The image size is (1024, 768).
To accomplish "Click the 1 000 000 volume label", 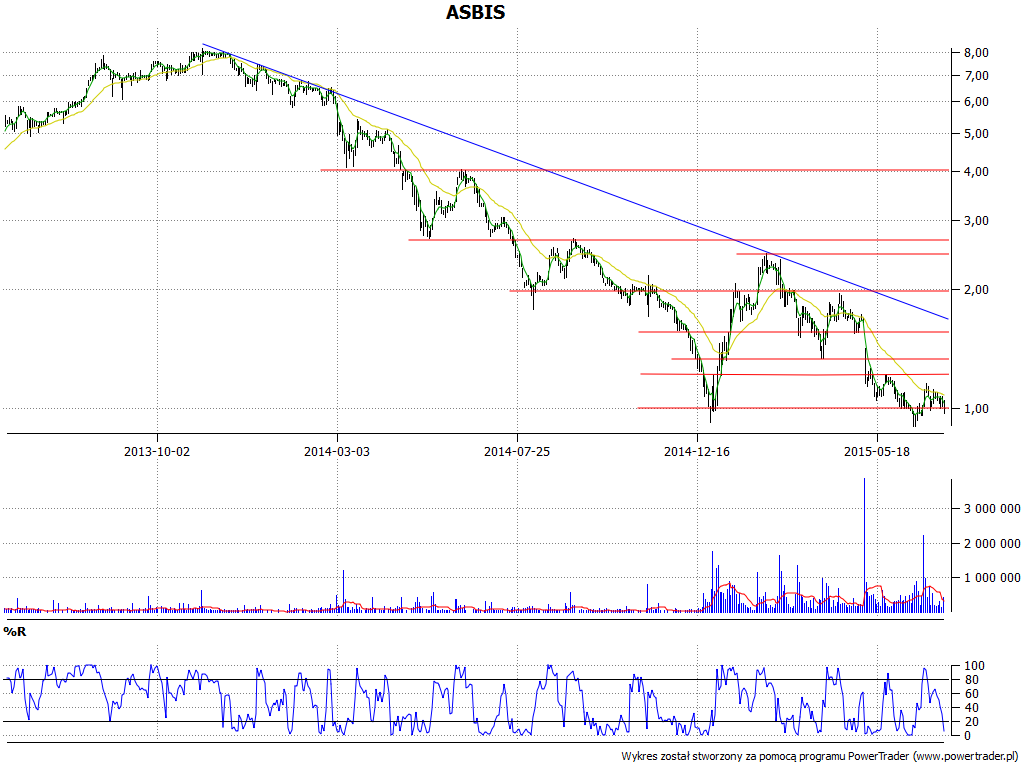I will click(992, 578).
